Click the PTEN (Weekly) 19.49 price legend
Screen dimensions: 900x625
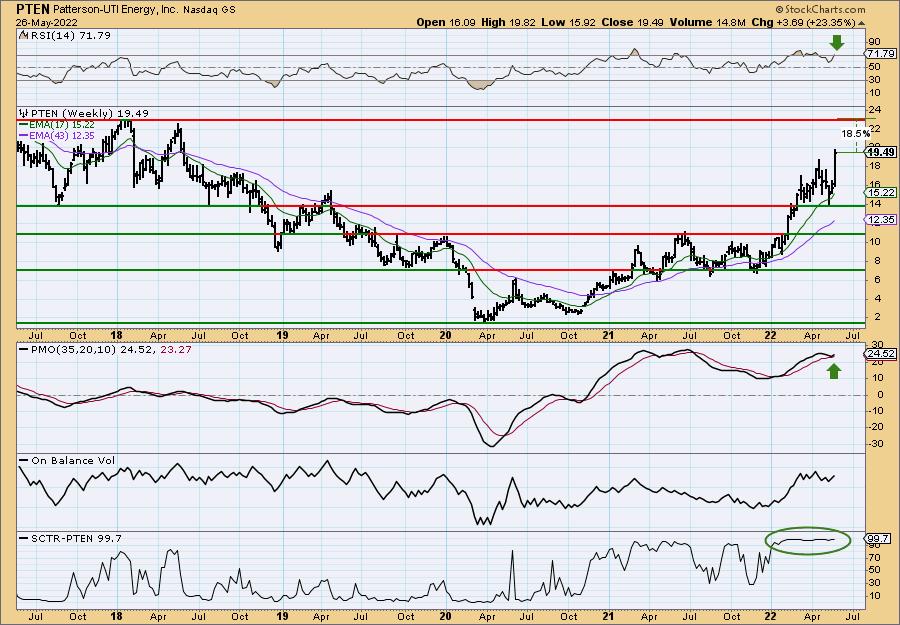coord(90,114)
